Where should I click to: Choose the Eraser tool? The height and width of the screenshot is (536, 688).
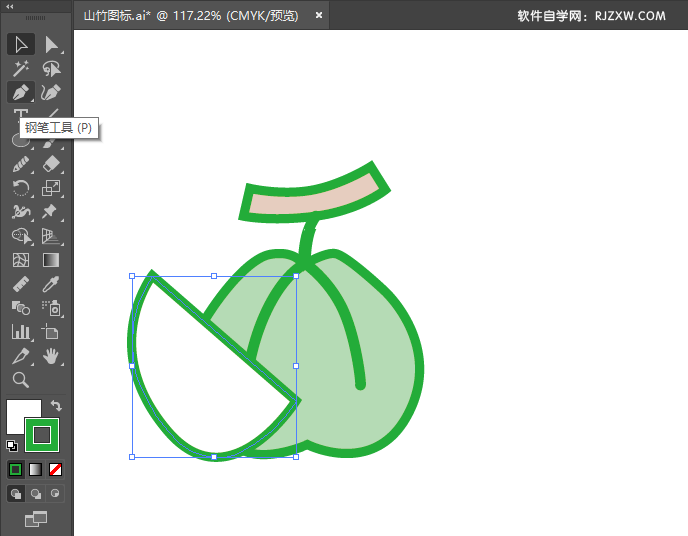pyautogui.click(x=51, y=164)
